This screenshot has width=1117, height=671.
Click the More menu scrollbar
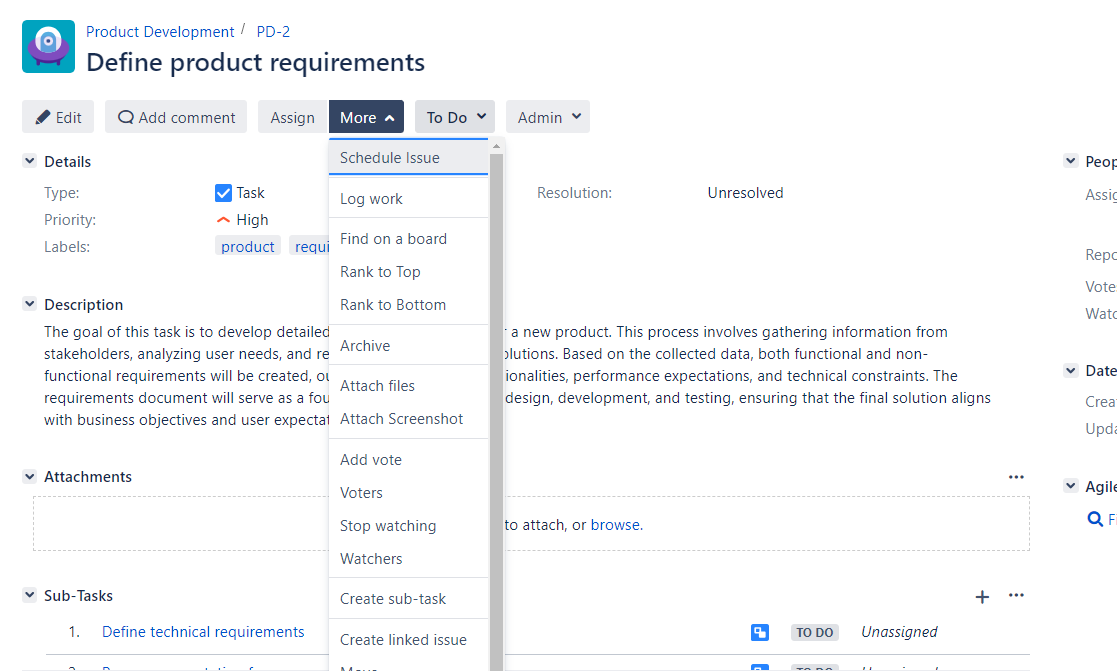(x=495, y=400)
